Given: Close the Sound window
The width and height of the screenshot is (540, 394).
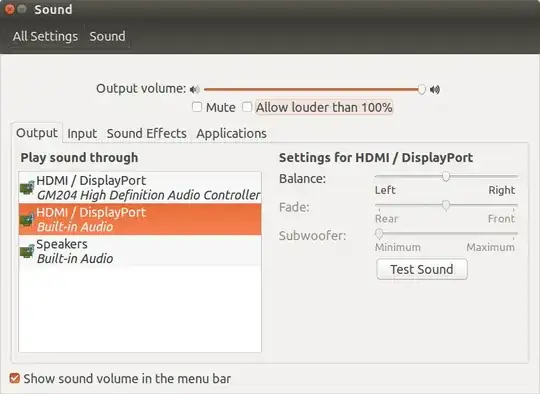Looking at the screenshot, I should tap(10, 9).
